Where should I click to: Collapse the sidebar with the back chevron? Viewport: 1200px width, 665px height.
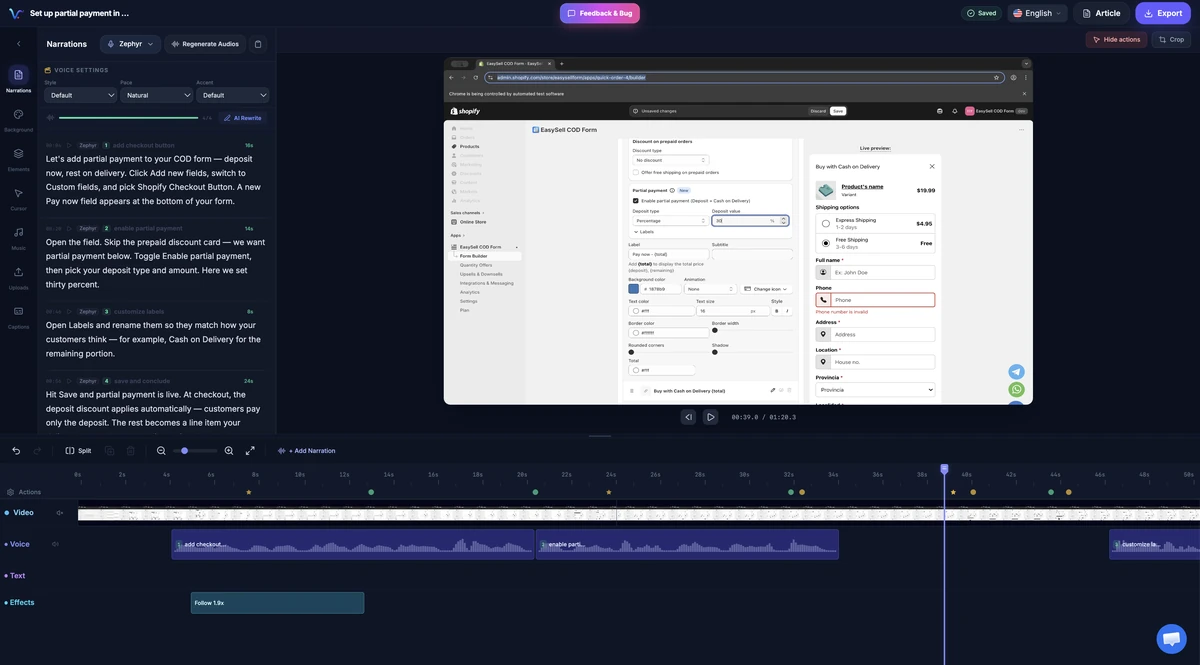click(18, 44)
